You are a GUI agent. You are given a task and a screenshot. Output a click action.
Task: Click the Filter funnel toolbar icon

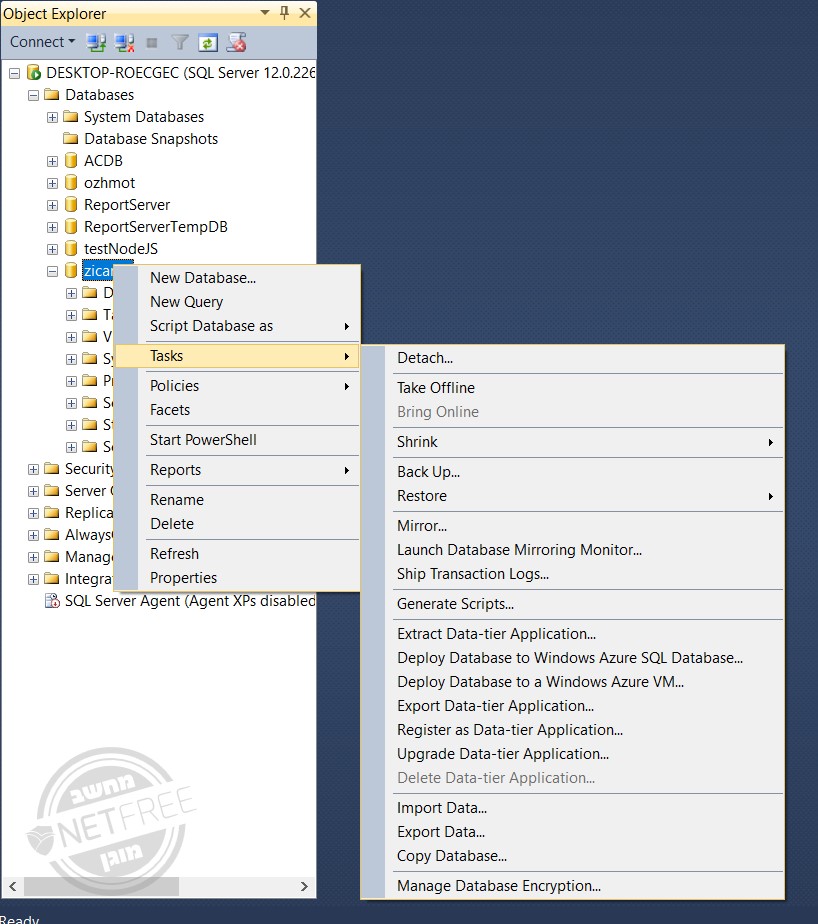[180, 42]
